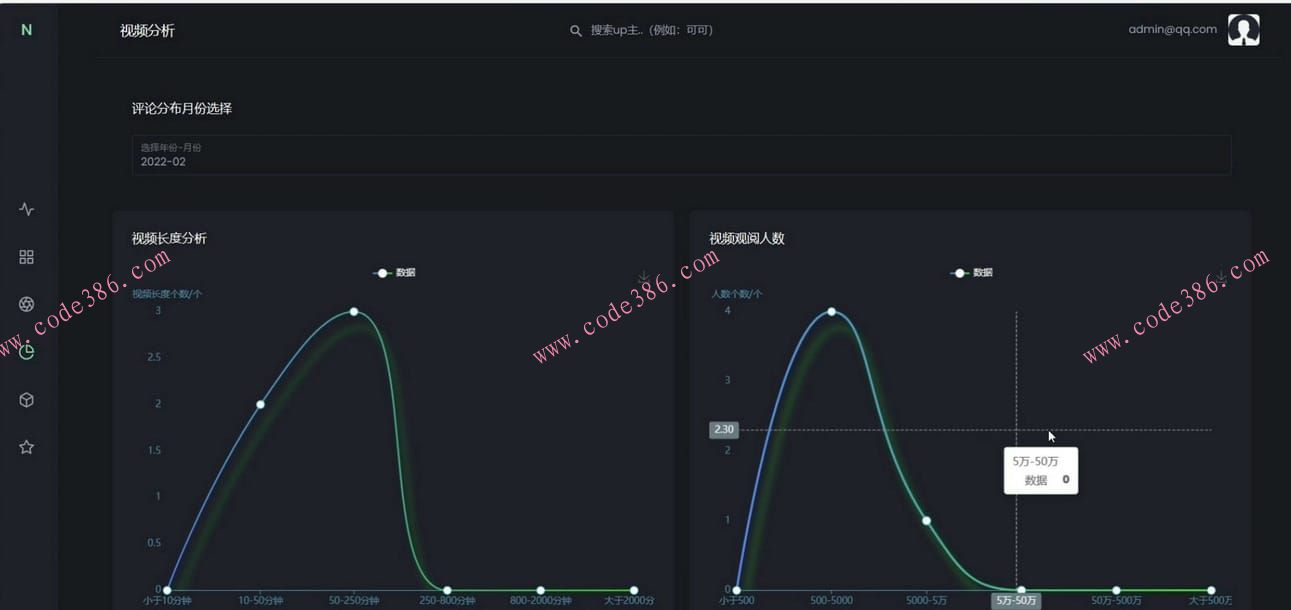Toggle 数据 legend in 视频观阅人数 chart
This screenshot has height=610, width=1291.
click(971, 272)
